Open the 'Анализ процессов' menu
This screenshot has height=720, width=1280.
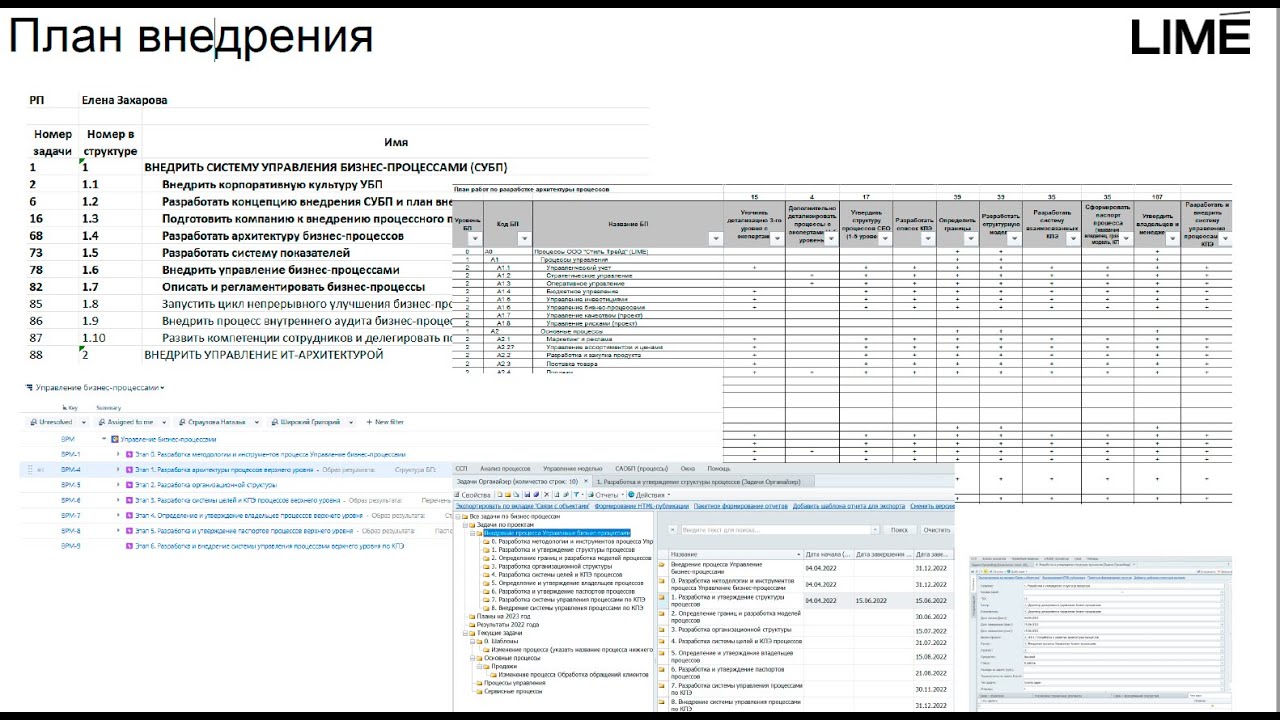[505, 468]
